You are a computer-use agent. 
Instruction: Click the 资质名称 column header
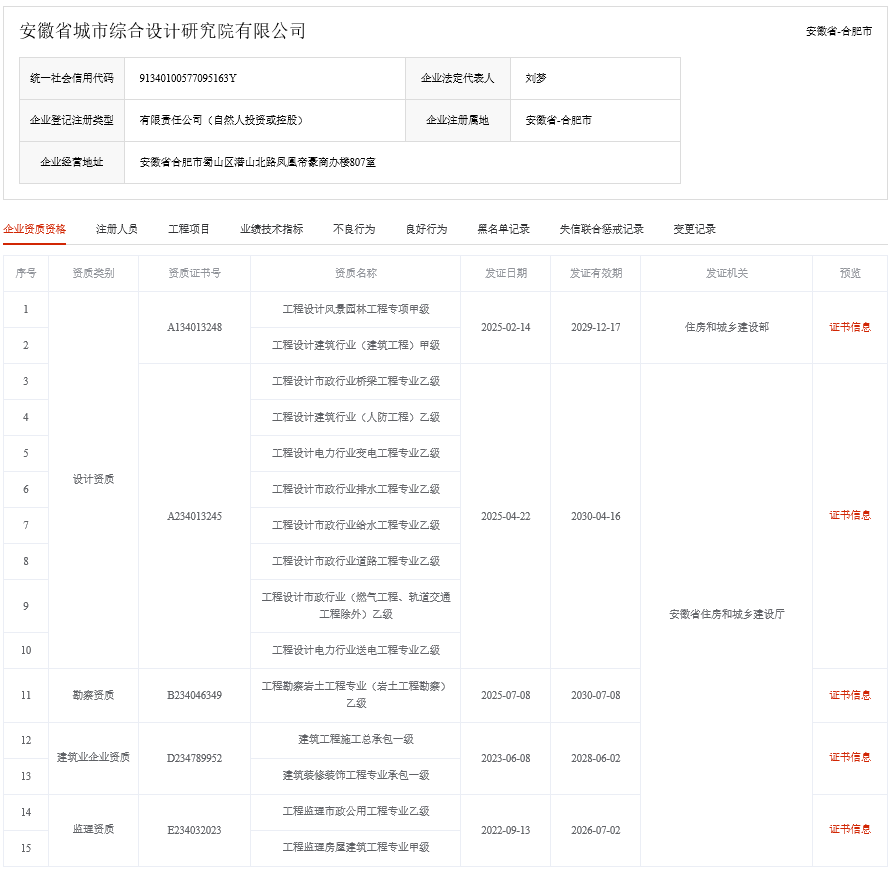[x=355, y=273]
